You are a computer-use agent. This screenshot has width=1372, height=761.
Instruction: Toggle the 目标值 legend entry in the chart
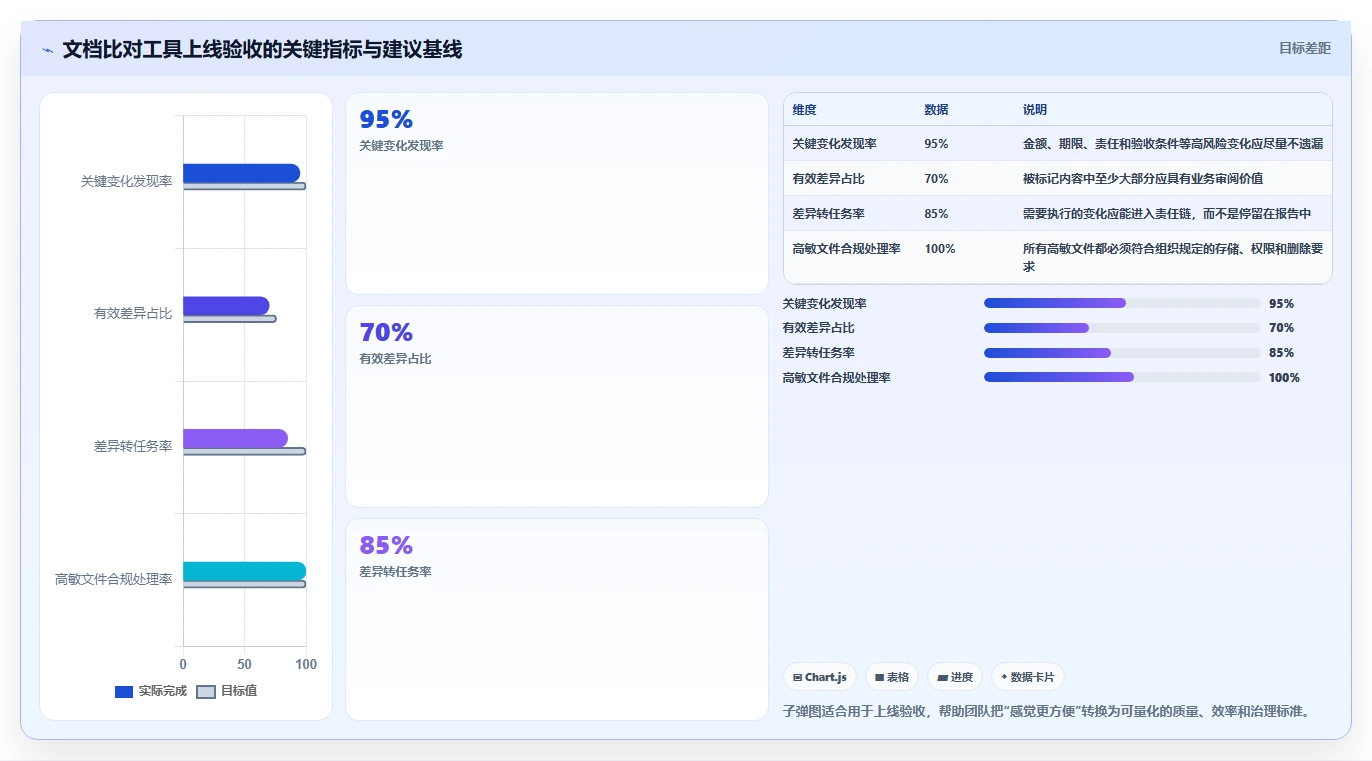(x=227, y=691)
